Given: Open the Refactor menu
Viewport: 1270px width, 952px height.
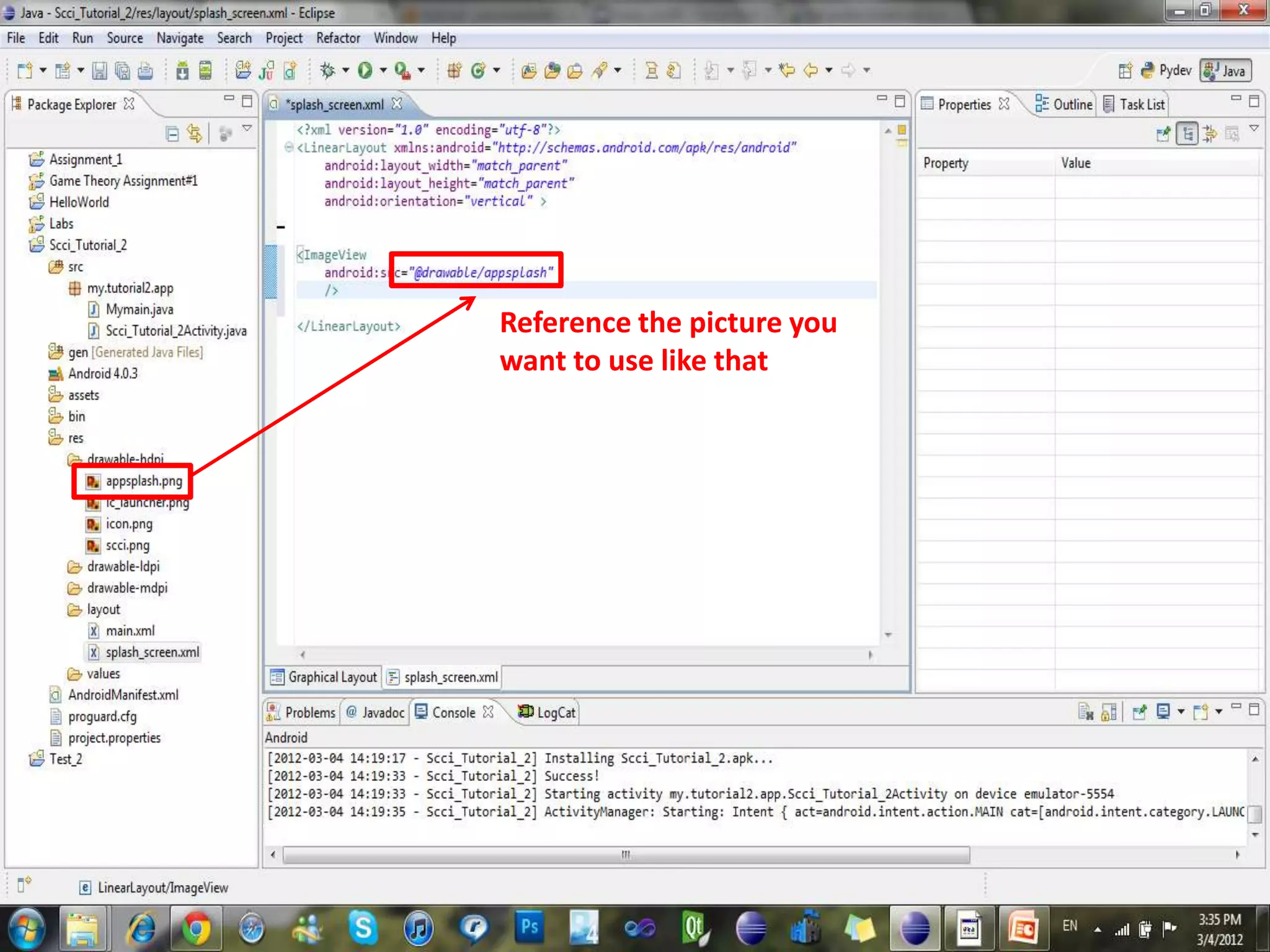Looking at the screenshot, I should [338, 38].
